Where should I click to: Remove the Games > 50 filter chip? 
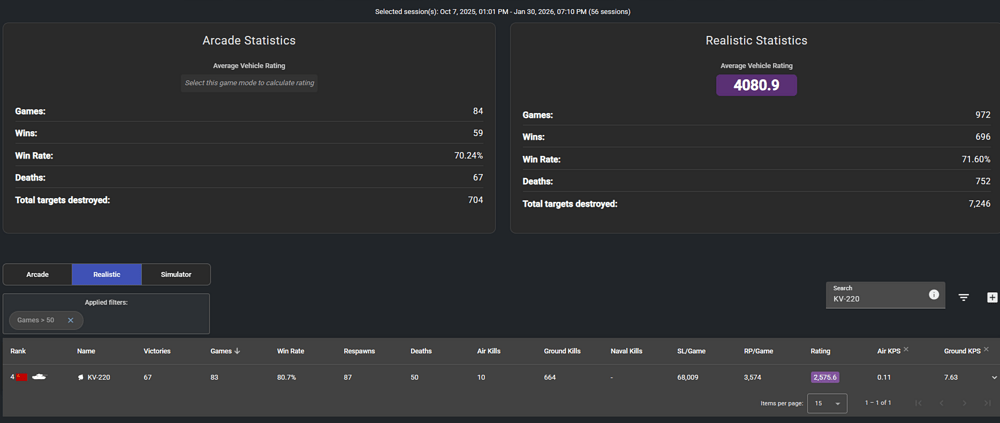71,320
